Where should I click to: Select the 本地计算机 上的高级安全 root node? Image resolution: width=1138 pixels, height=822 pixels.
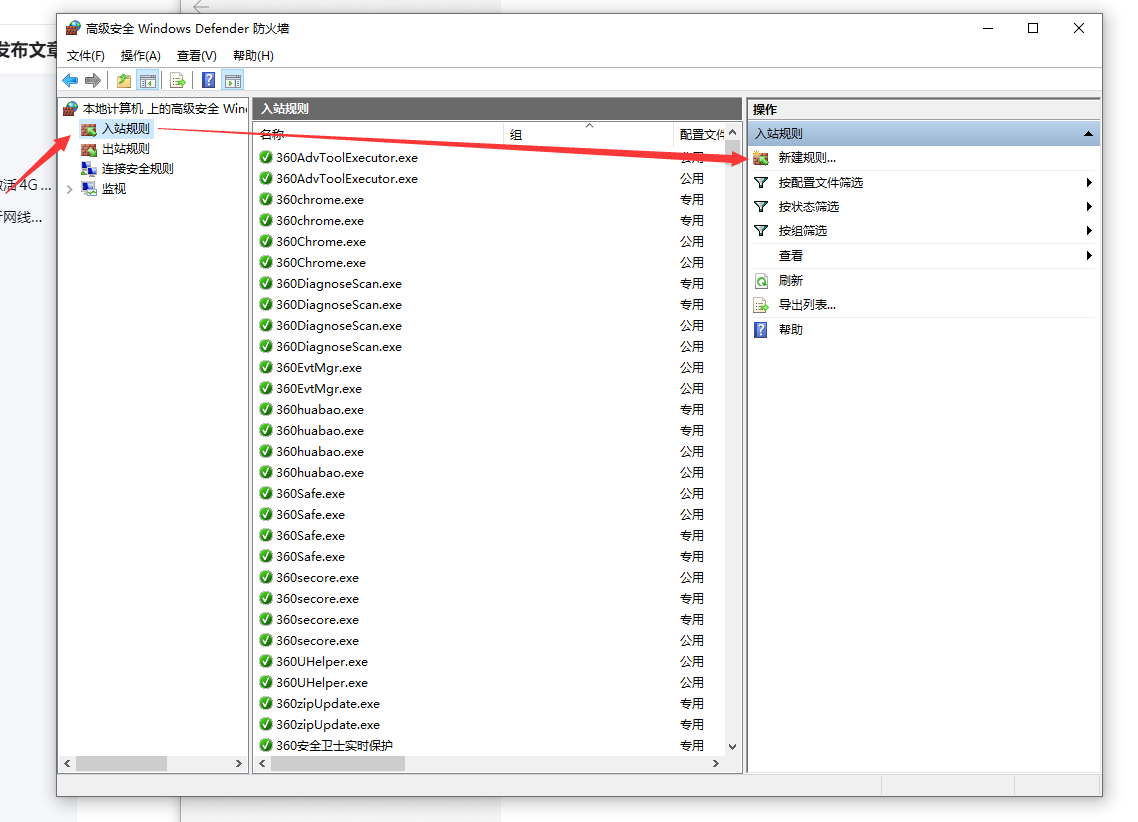(x=156, y=109)
